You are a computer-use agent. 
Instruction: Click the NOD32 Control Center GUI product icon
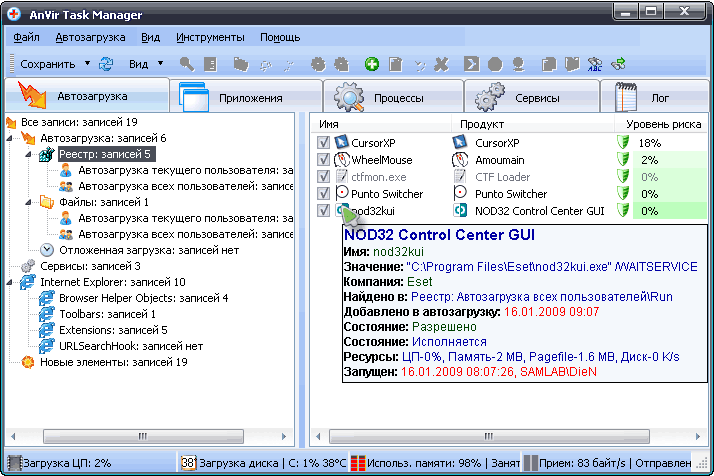(x=460, y=210)
